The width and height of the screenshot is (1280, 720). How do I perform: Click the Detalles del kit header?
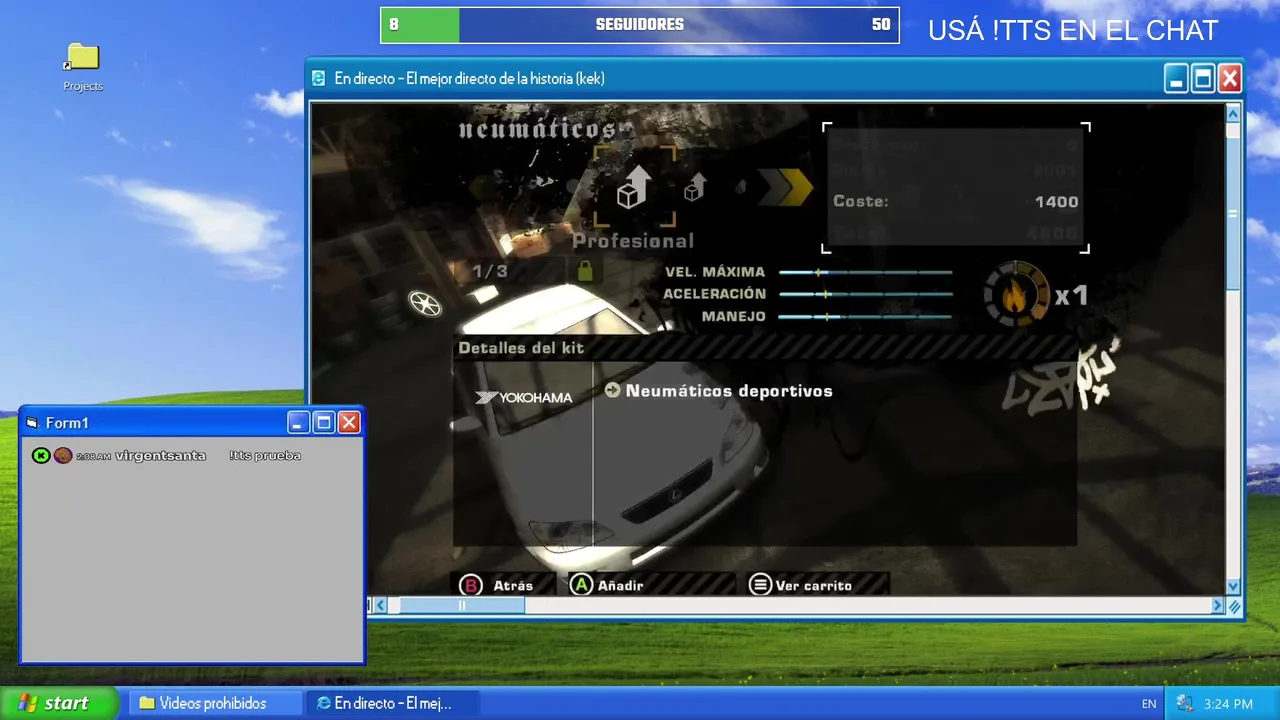(x=521, y=348)
